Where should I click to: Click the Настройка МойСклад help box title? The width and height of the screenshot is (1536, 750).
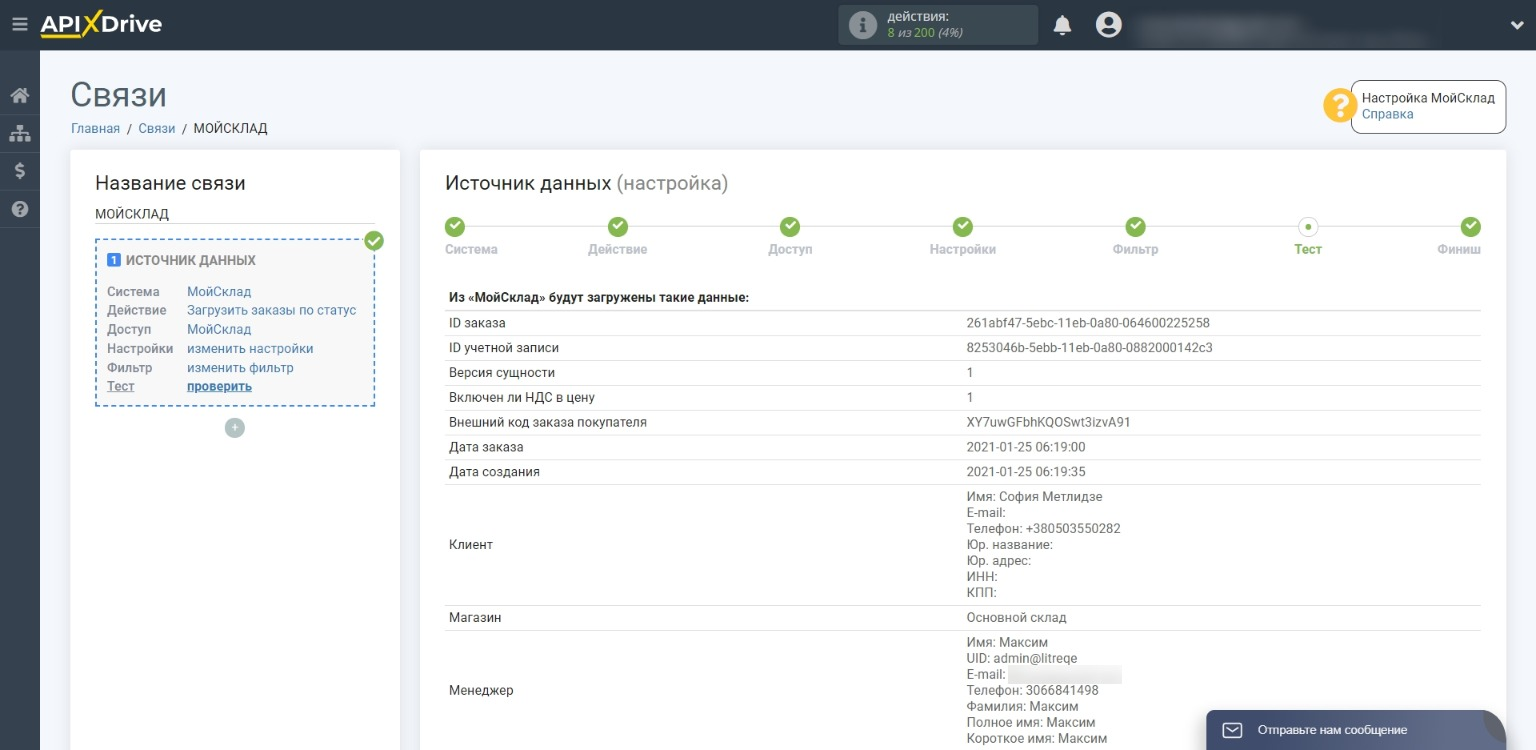[x=1428, y=98]
